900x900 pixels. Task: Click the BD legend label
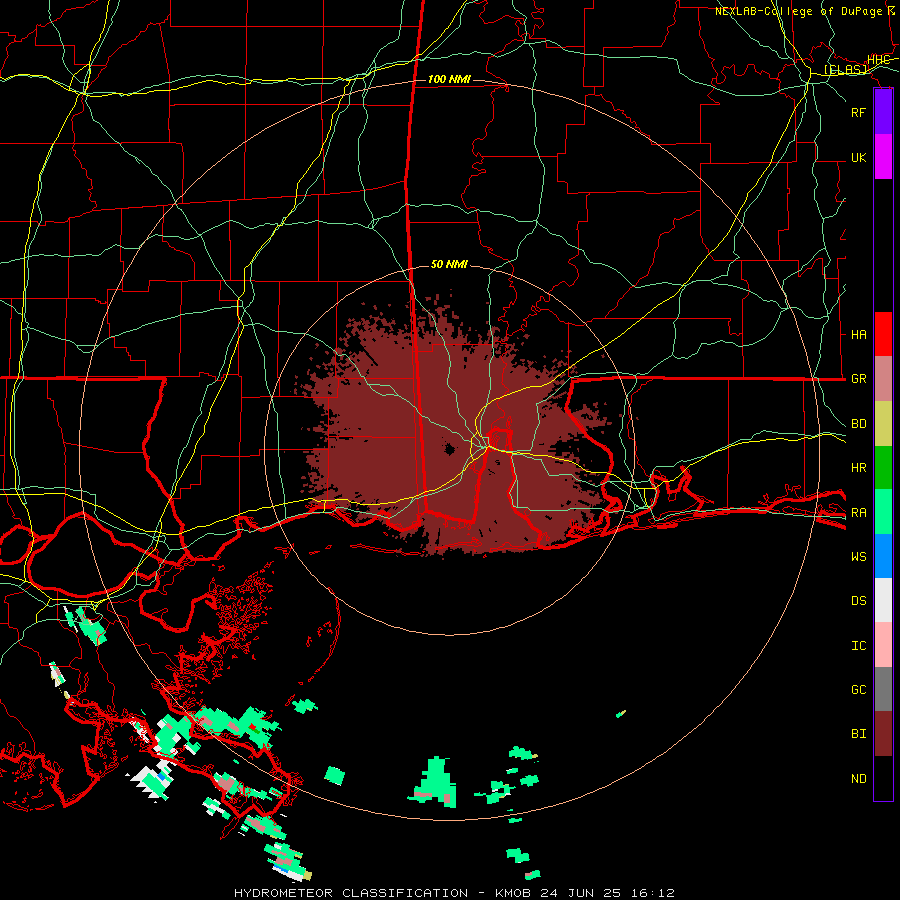tap(858, 424)
